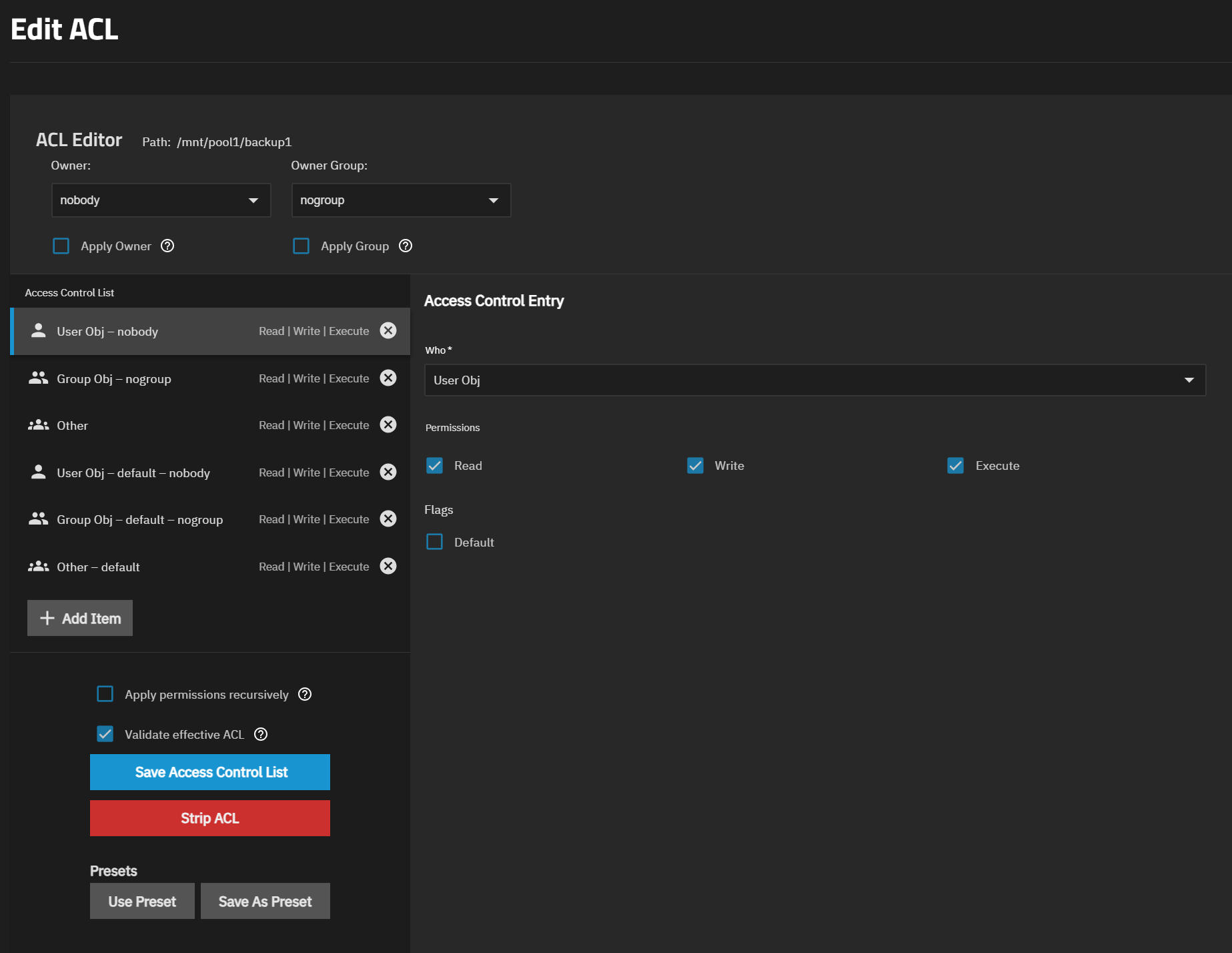
Task: Select the Other entry in access list
Action: (133, 426)
